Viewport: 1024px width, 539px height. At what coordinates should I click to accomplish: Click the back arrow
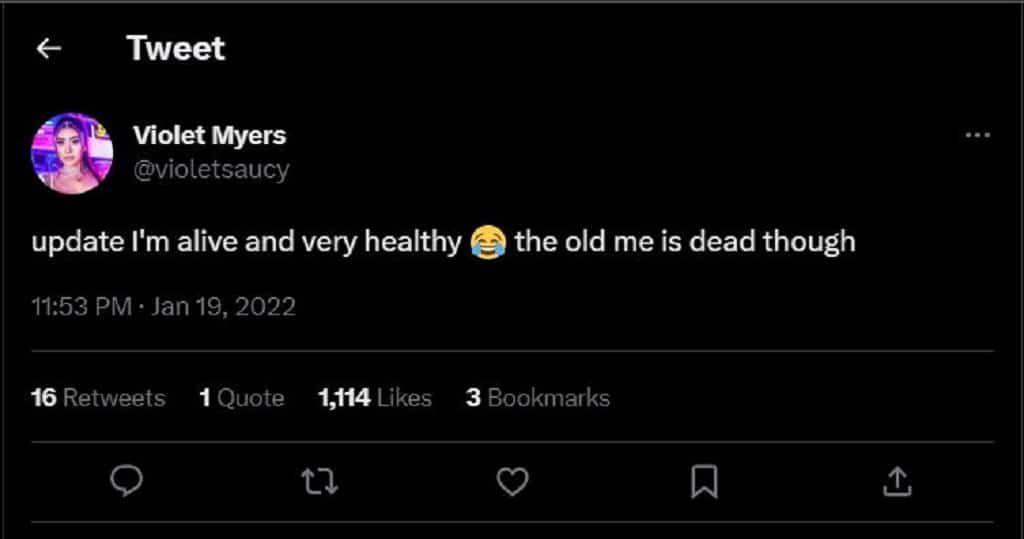[49, 49]
